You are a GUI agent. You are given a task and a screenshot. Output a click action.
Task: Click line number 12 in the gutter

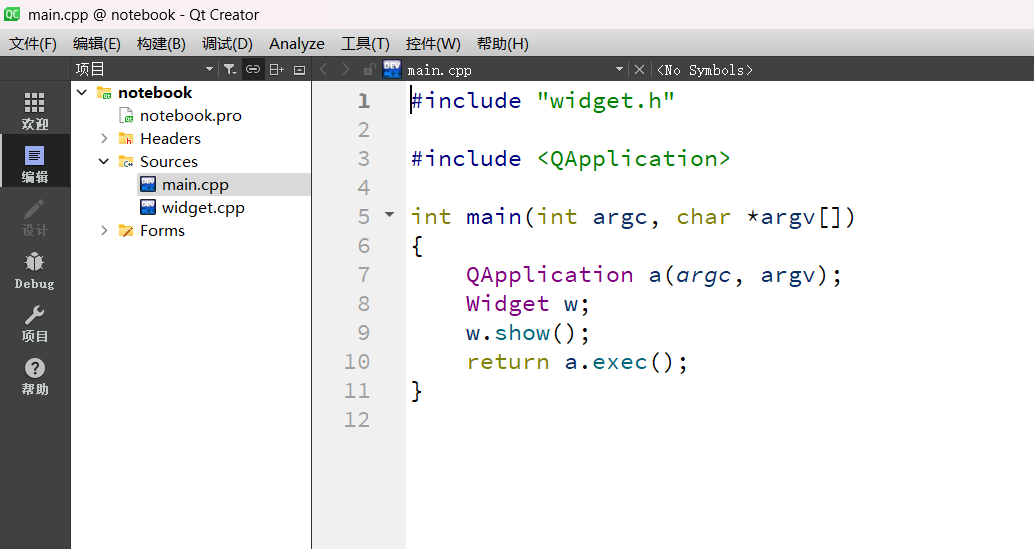357,420
